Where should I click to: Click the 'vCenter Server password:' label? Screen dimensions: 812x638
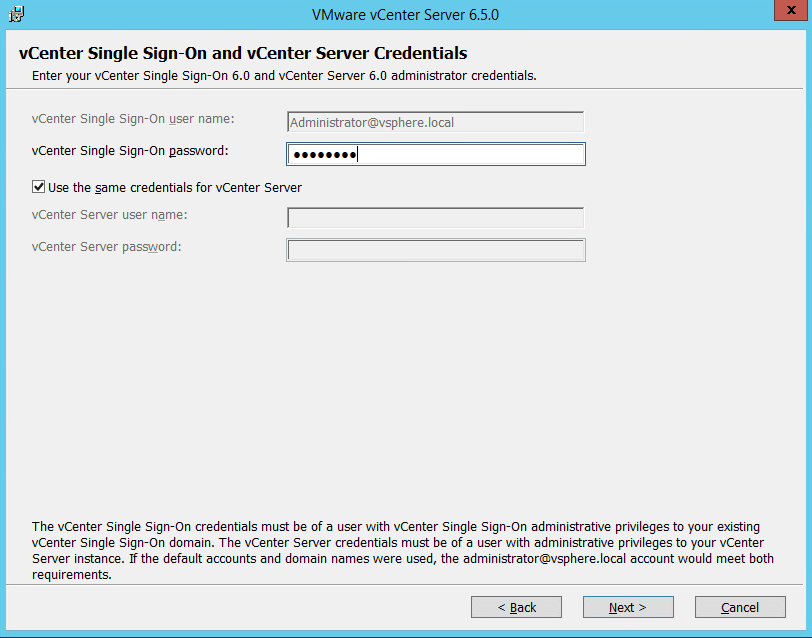(107, 247)
